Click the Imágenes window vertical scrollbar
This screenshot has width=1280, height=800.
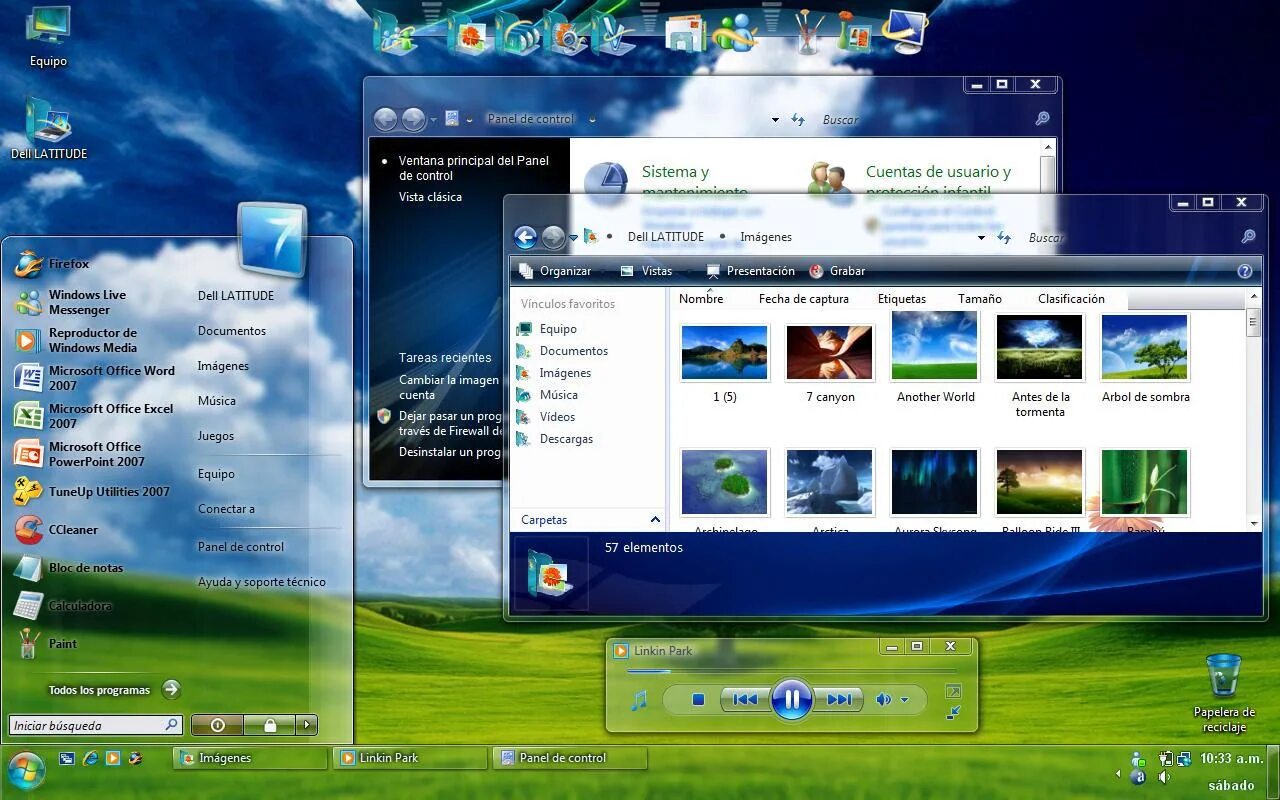click(x=1254, y=410)
